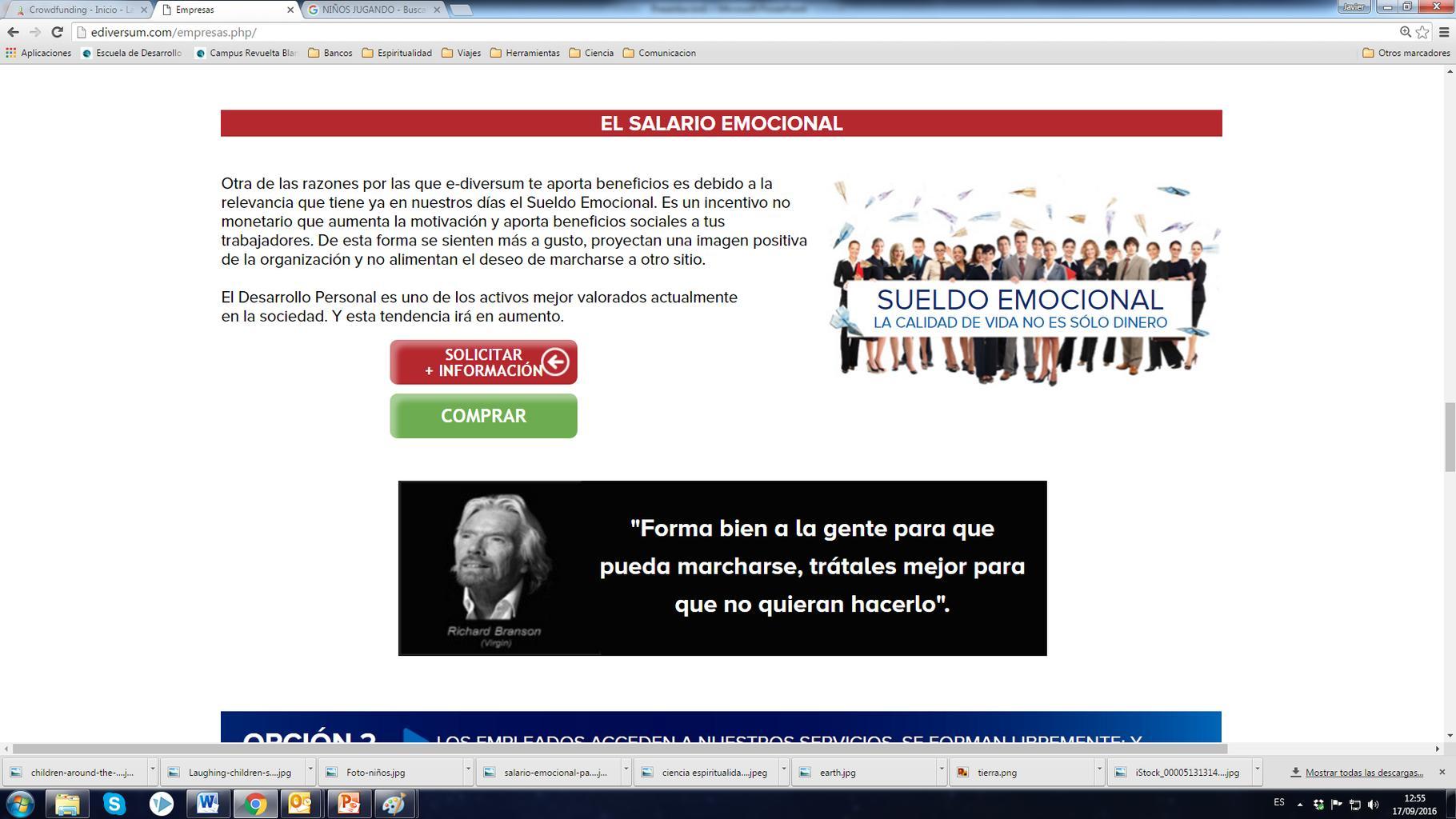Switch to the NIÑOS JUGANDO tab
1456x819 pixels.
point(373,10)
